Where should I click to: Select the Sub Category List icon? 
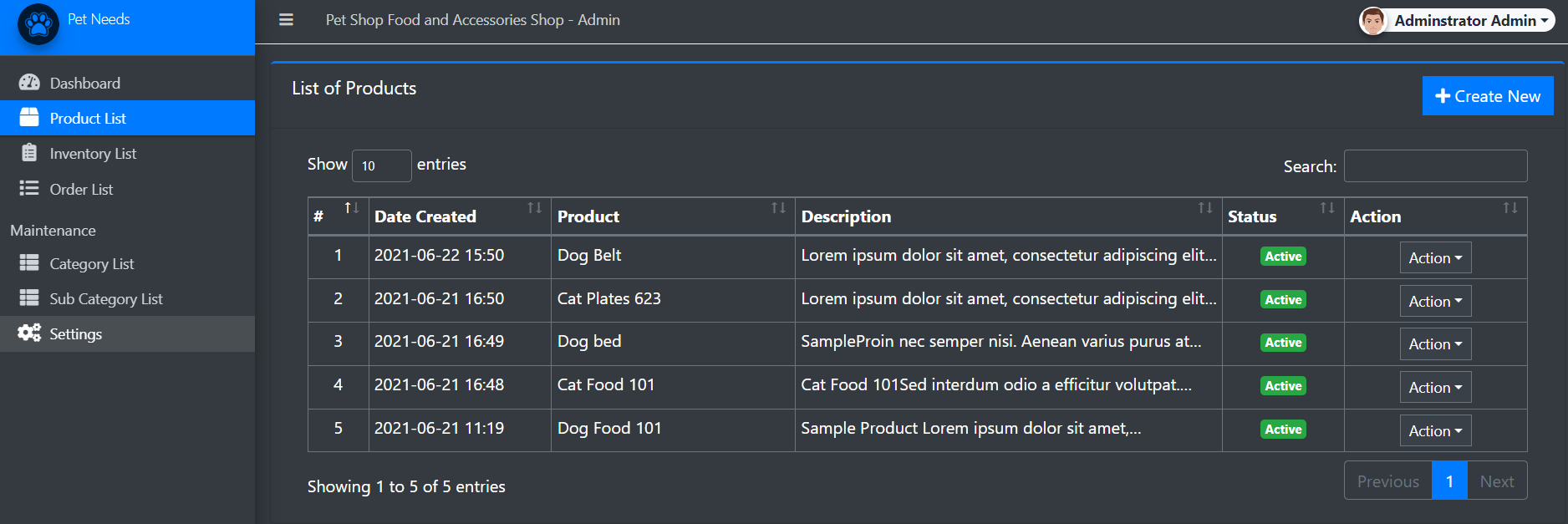pos(30,298)
